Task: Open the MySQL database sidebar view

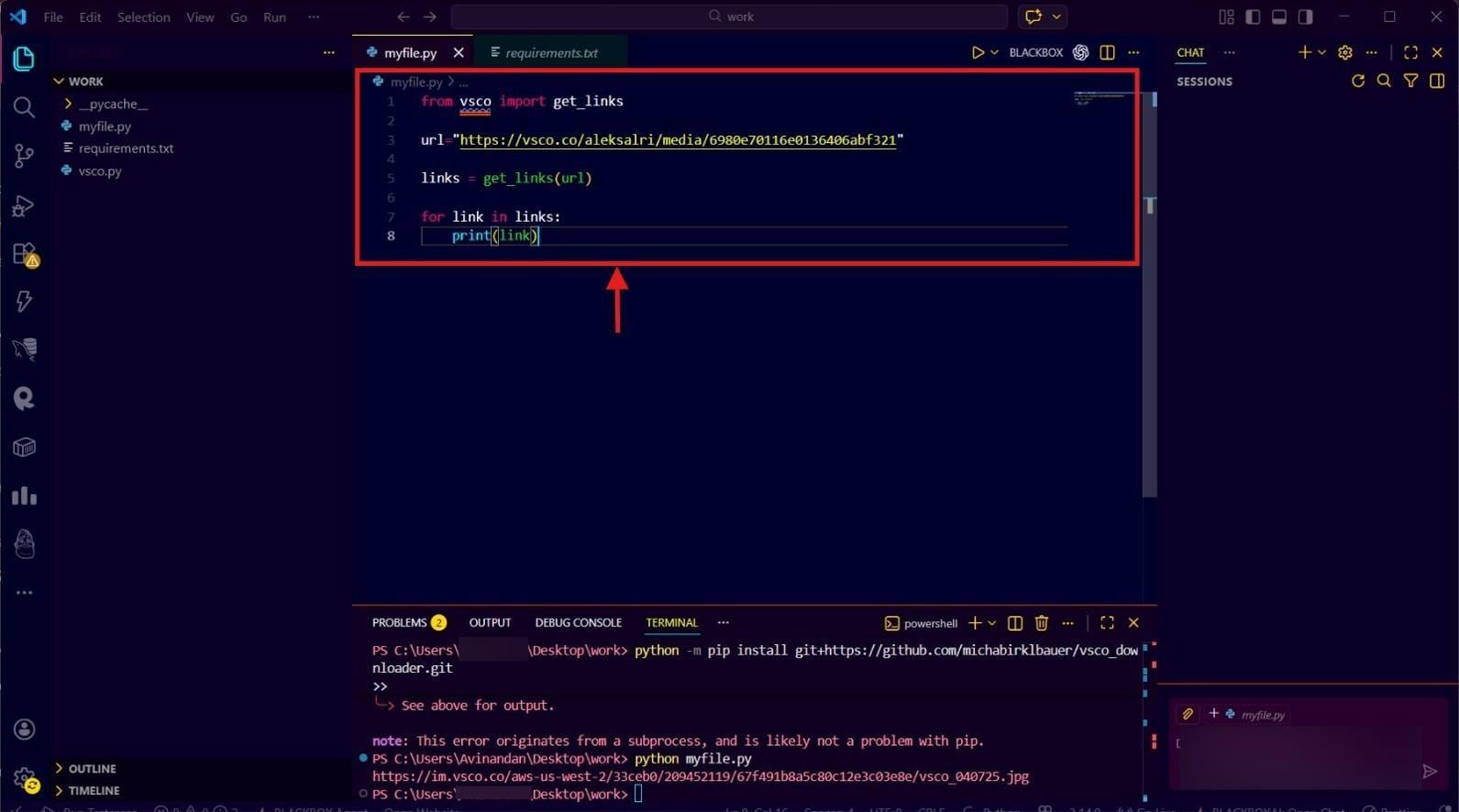Action: (x=24, y=349)
